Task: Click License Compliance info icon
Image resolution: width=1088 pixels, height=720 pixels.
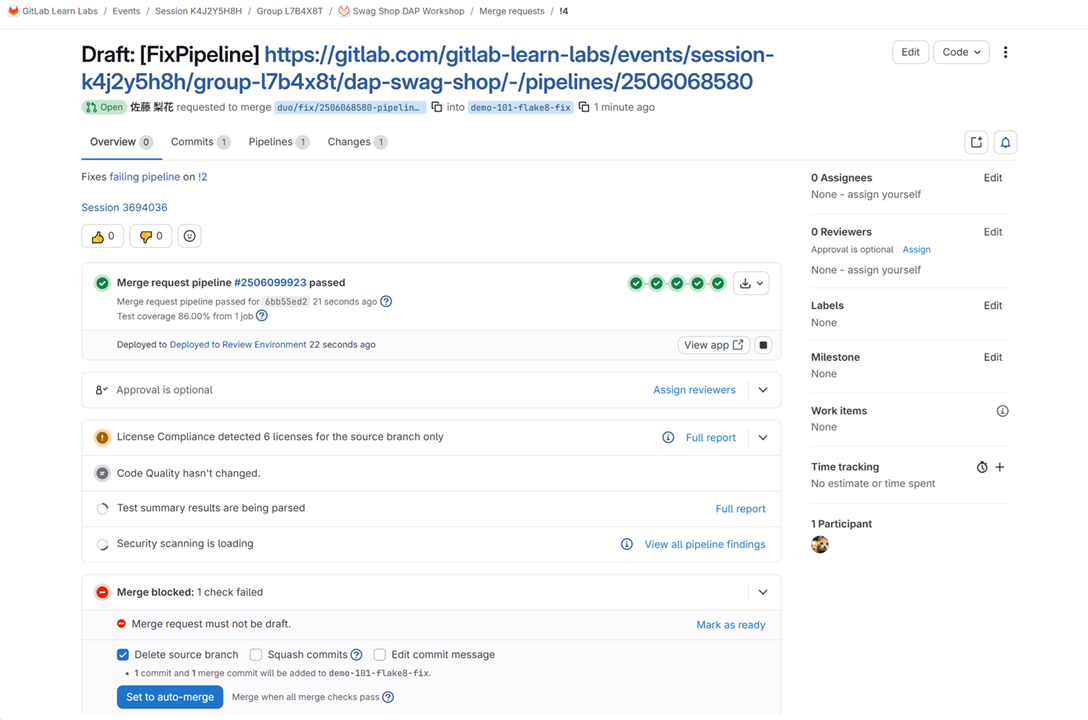Action: (x=668, y=437)
